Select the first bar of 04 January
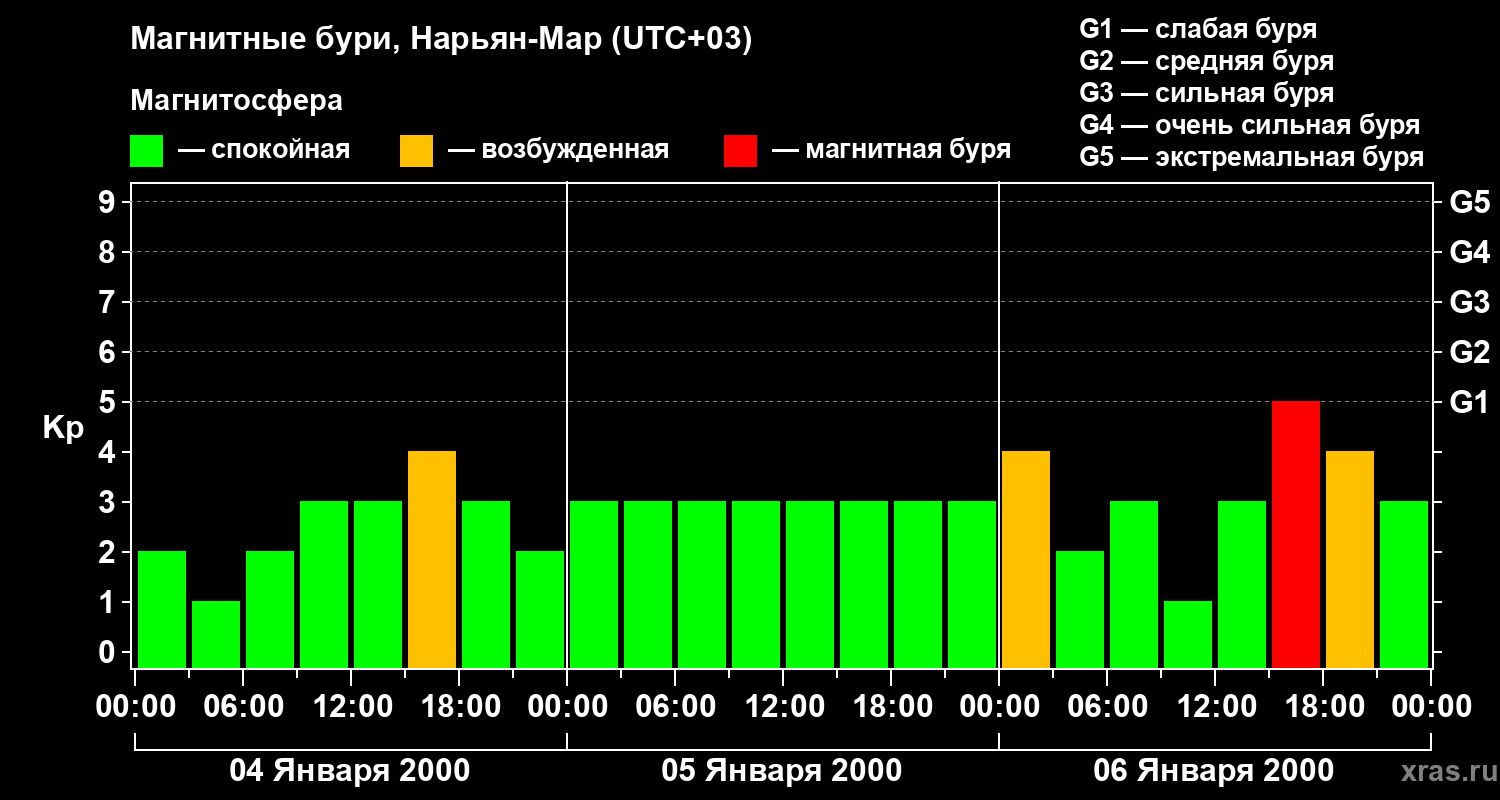 [162, 609]
